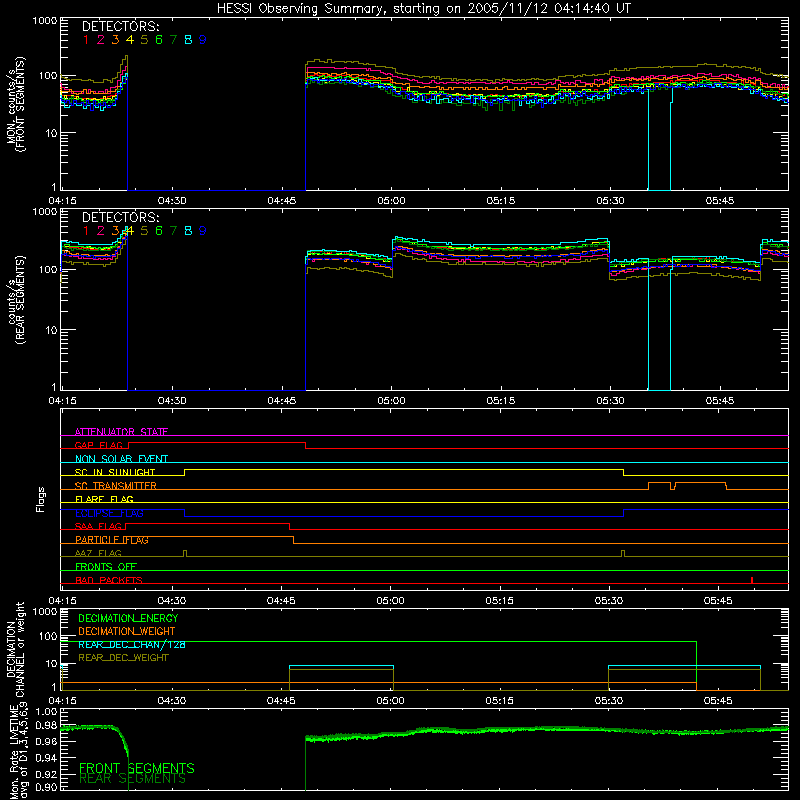
Task: Click the REAR SEGMENTS livetime legend label
Action: coord(133,779)
